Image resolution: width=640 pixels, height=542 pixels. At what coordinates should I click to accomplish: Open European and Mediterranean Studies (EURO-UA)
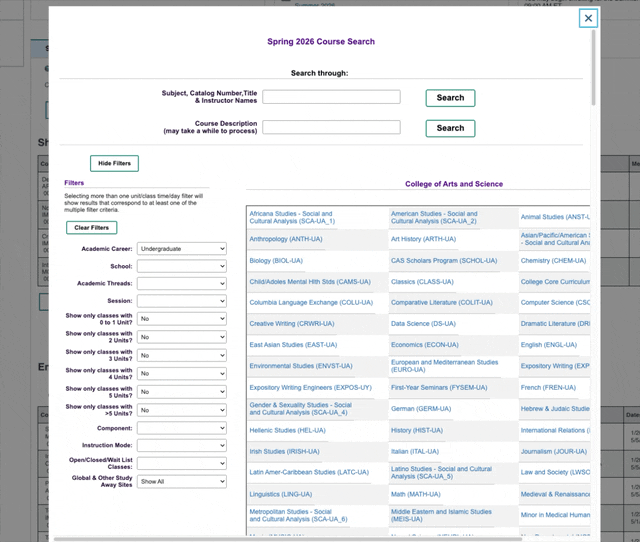(x=444, y=366)
